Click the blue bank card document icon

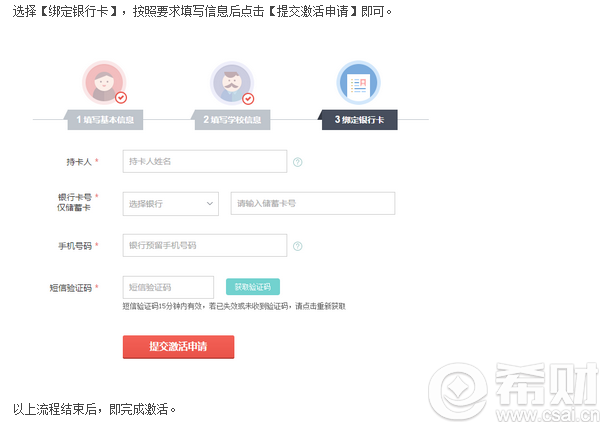click(358, 82)
